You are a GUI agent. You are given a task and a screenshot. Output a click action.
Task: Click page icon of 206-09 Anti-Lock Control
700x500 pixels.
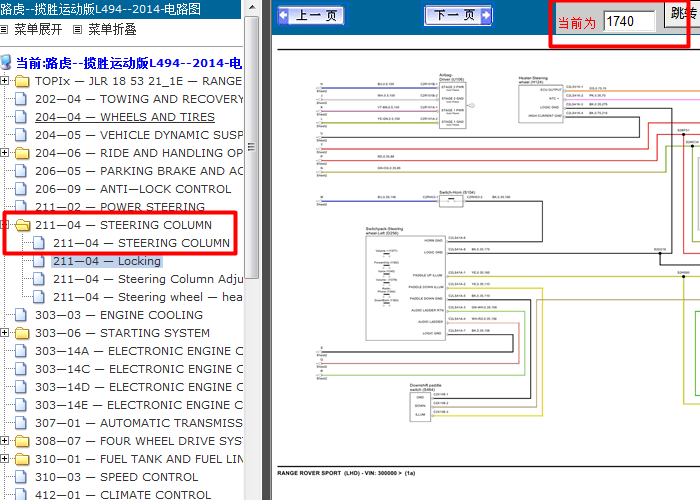[21, 189]
